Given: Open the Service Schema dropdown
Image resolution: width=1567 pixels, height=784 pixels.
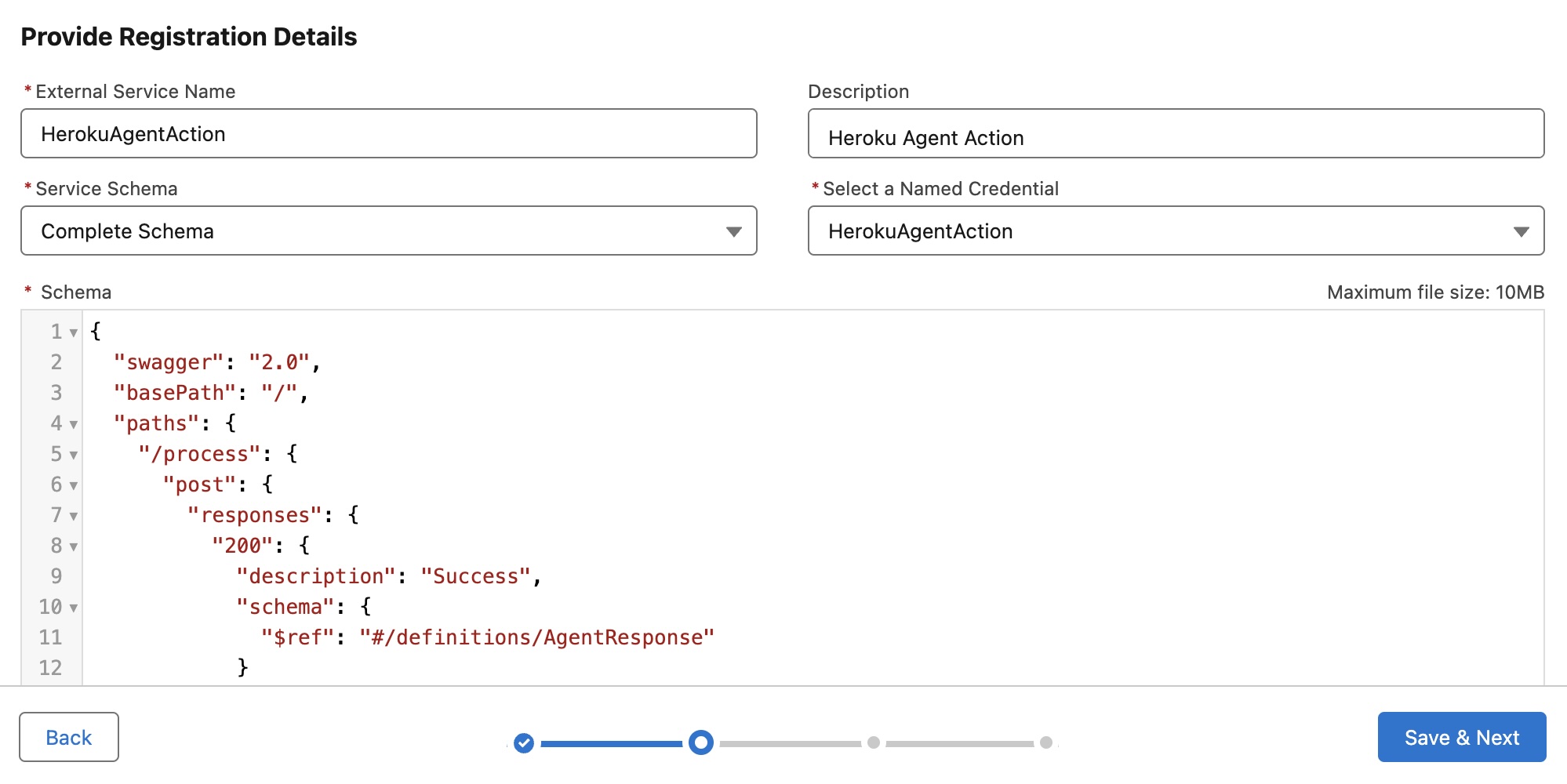Looking at the screenshot, I should click(389, 230).
